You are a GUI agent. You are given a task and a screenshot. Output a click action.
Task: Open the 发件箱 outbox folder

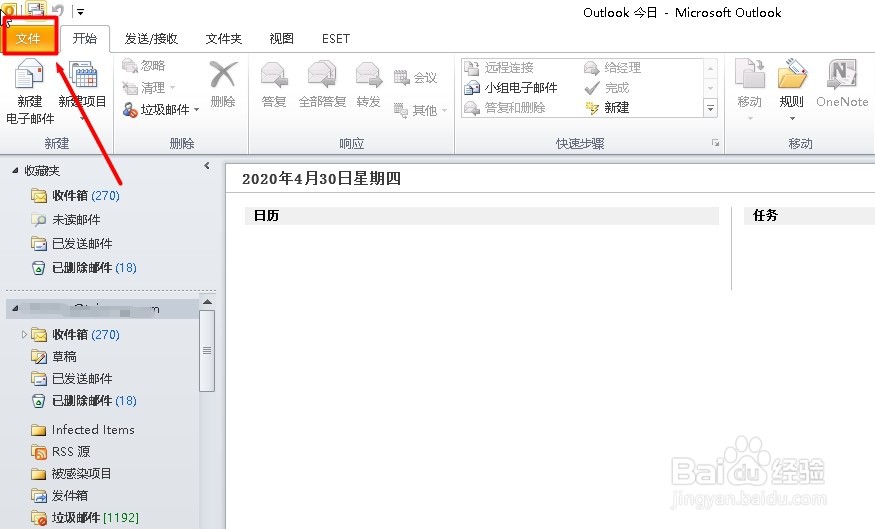coord(60,495)
